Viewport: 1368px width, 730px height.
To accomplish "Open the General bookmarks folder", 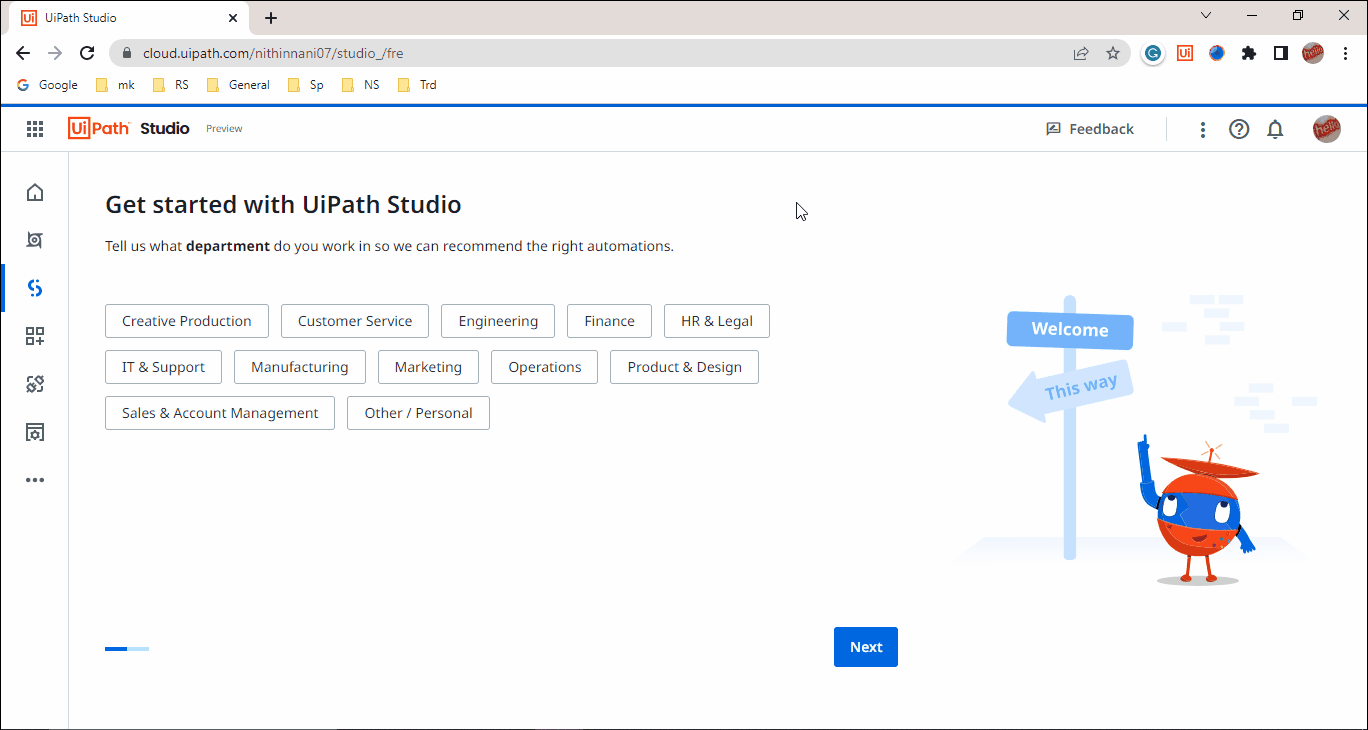I will (x=239, y=85).
